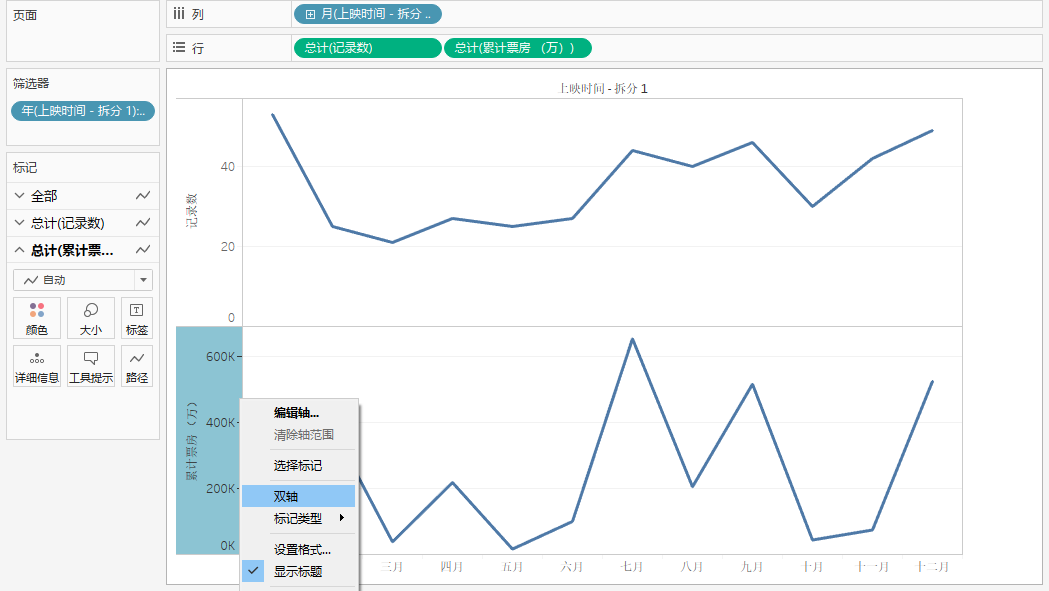1049x591 pixels.
Task: Click the 九月 axis label
Action: (752, 567)
